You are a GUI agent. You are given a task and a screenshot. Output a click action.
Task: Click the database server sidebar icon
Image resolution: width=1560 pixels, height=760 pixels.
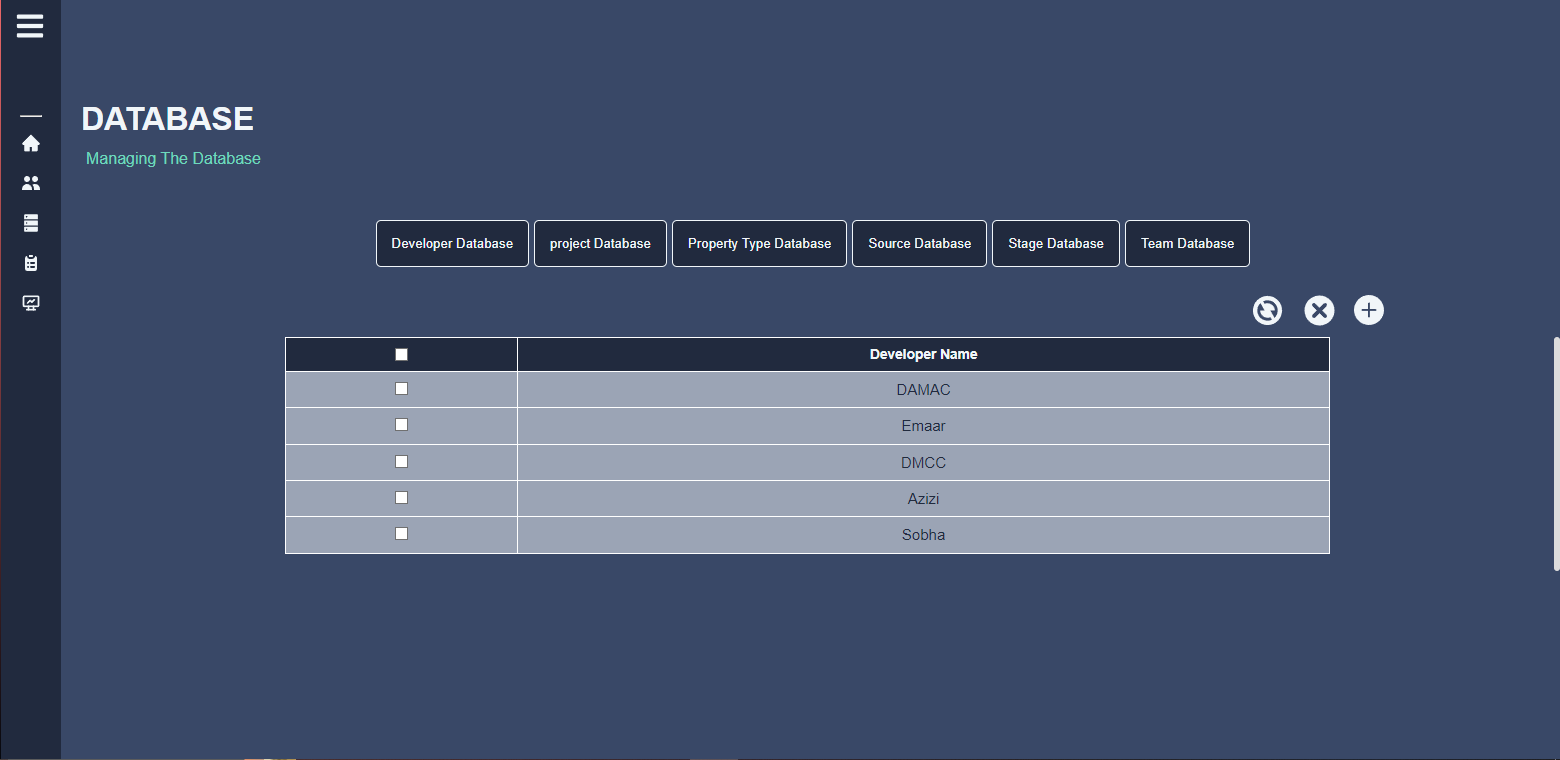click(31, 223)
